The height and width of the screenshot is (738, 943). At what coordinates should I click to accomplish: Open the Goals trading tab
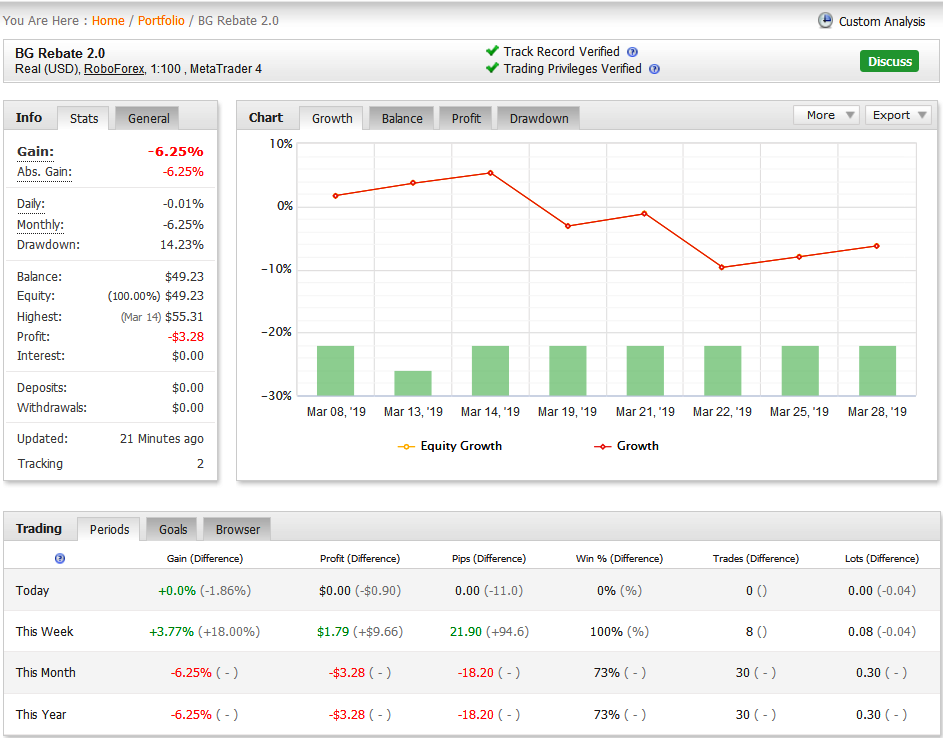pos(173,529)
